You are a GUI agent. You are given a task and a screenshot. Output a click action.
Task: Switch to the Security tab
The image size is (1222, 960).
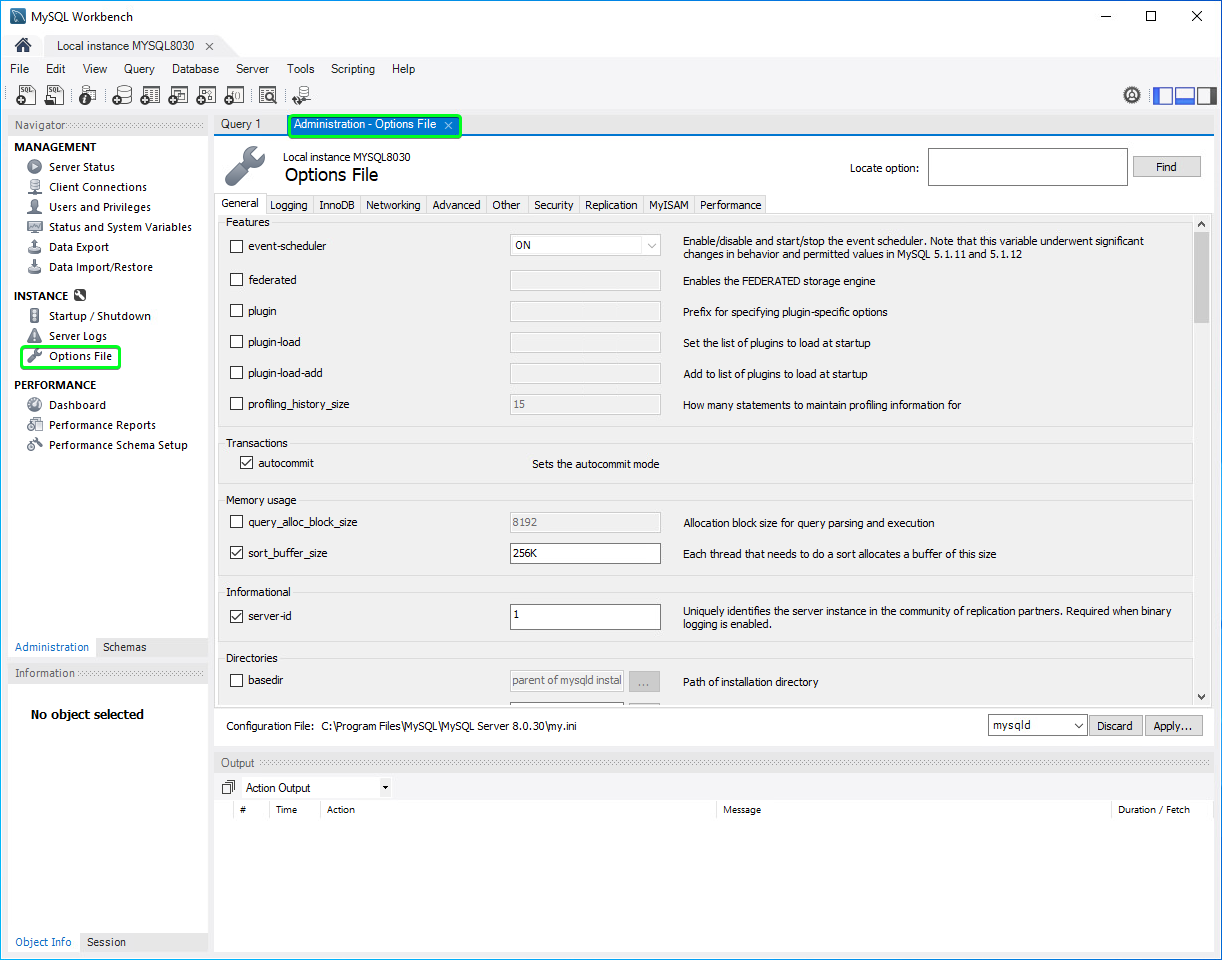pyautogui.click(x=553, y=205)
